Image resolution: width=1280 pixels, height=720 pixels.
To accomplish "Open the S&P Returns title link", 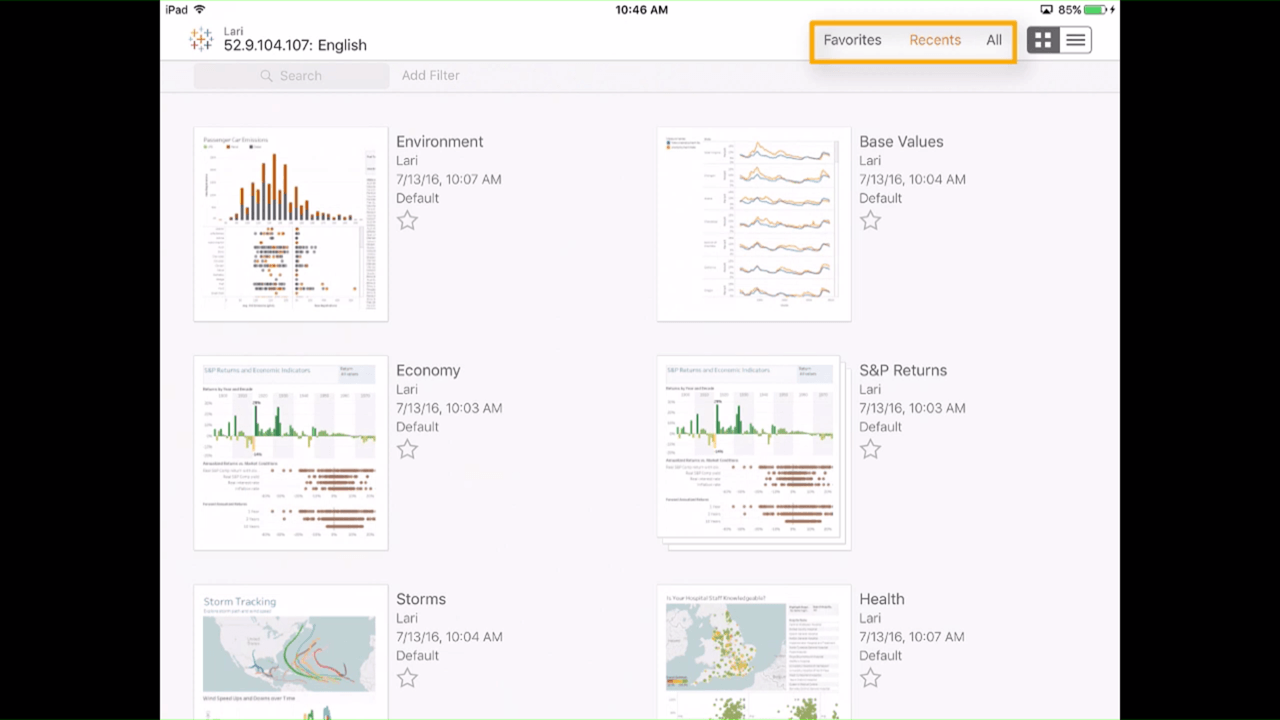I will (903, 370).
